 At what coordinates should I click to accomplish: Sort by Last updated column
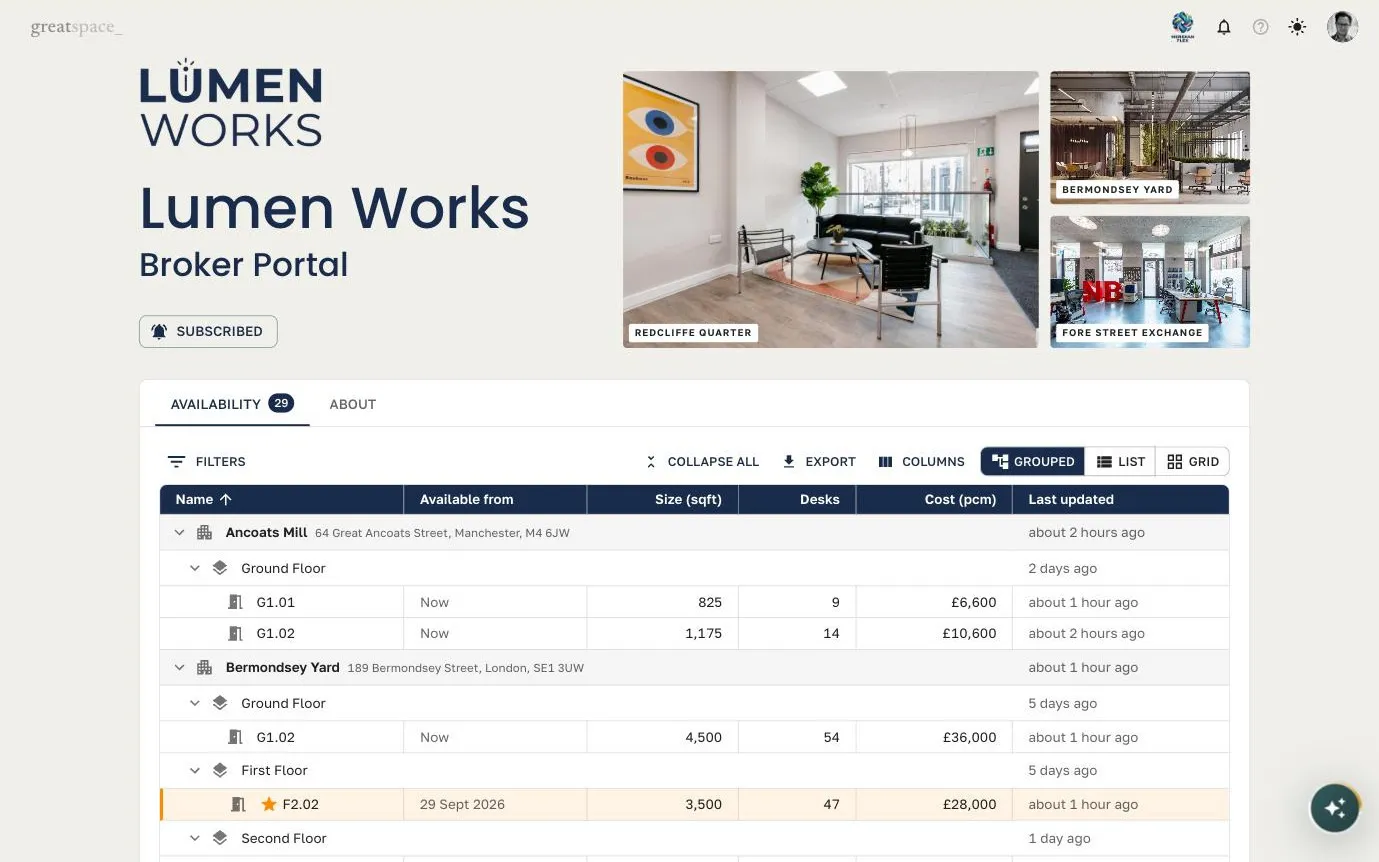[x=1121, y=499]
